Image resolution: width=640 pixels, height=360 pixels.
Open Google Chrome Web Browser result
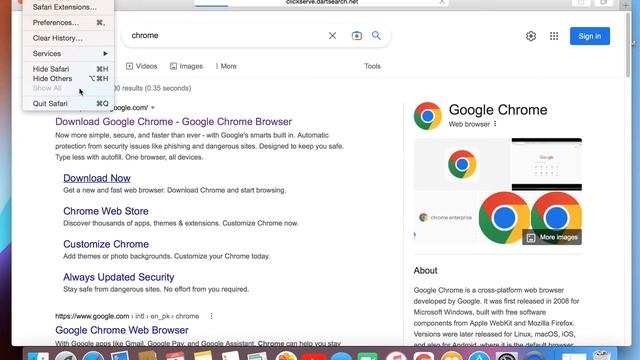click(122, 330)
